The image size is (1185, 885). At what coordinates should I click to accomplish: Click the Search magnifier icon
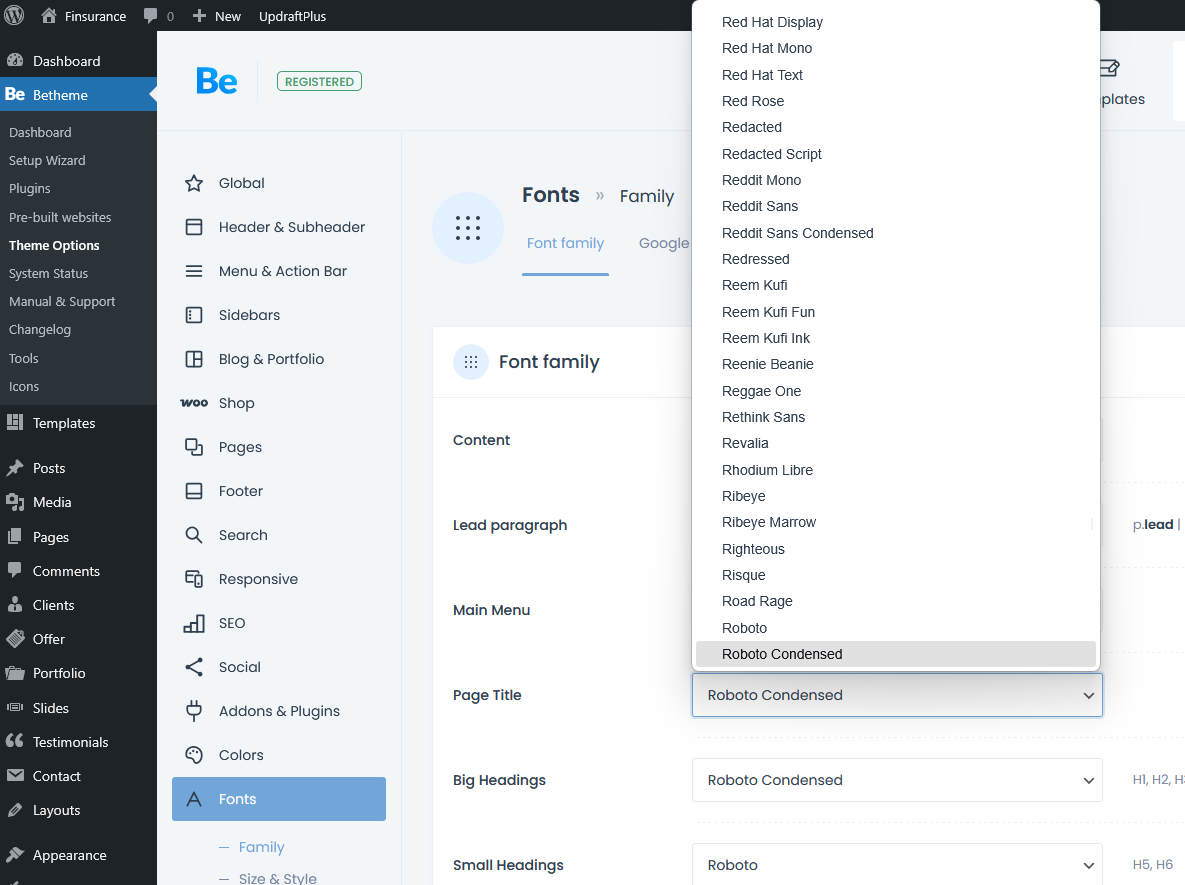point(194,535)
